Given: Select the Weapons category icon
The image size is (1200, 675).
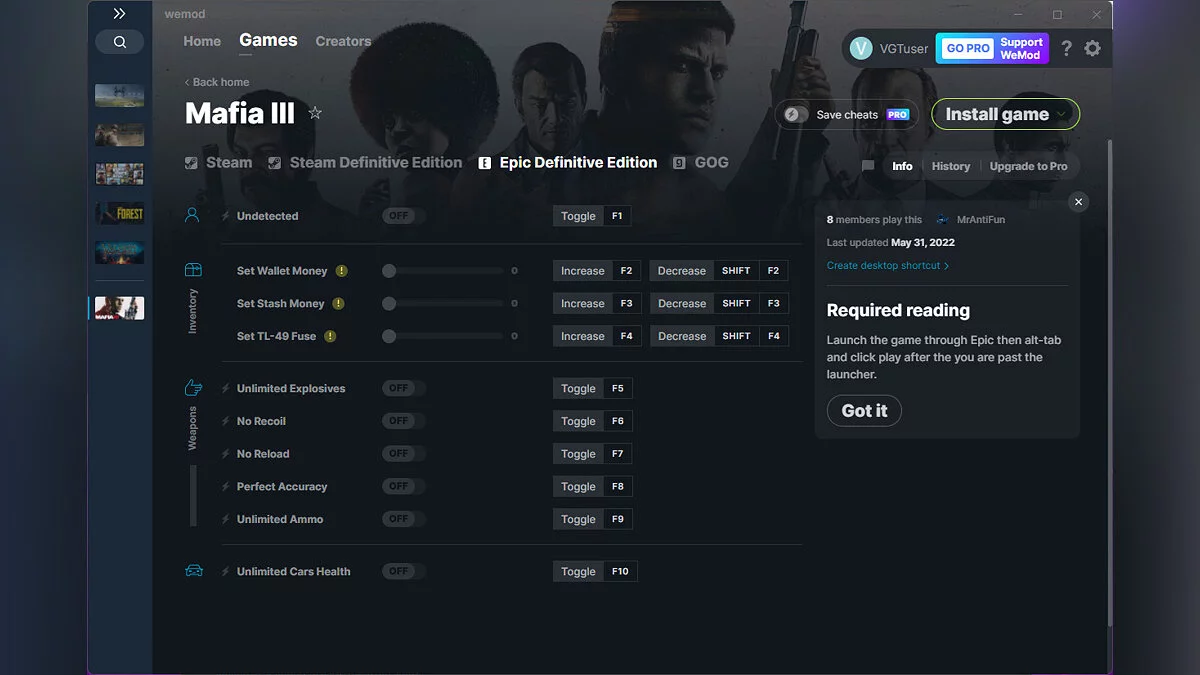Looking at the screenshot, I should [x=193, y=385].
